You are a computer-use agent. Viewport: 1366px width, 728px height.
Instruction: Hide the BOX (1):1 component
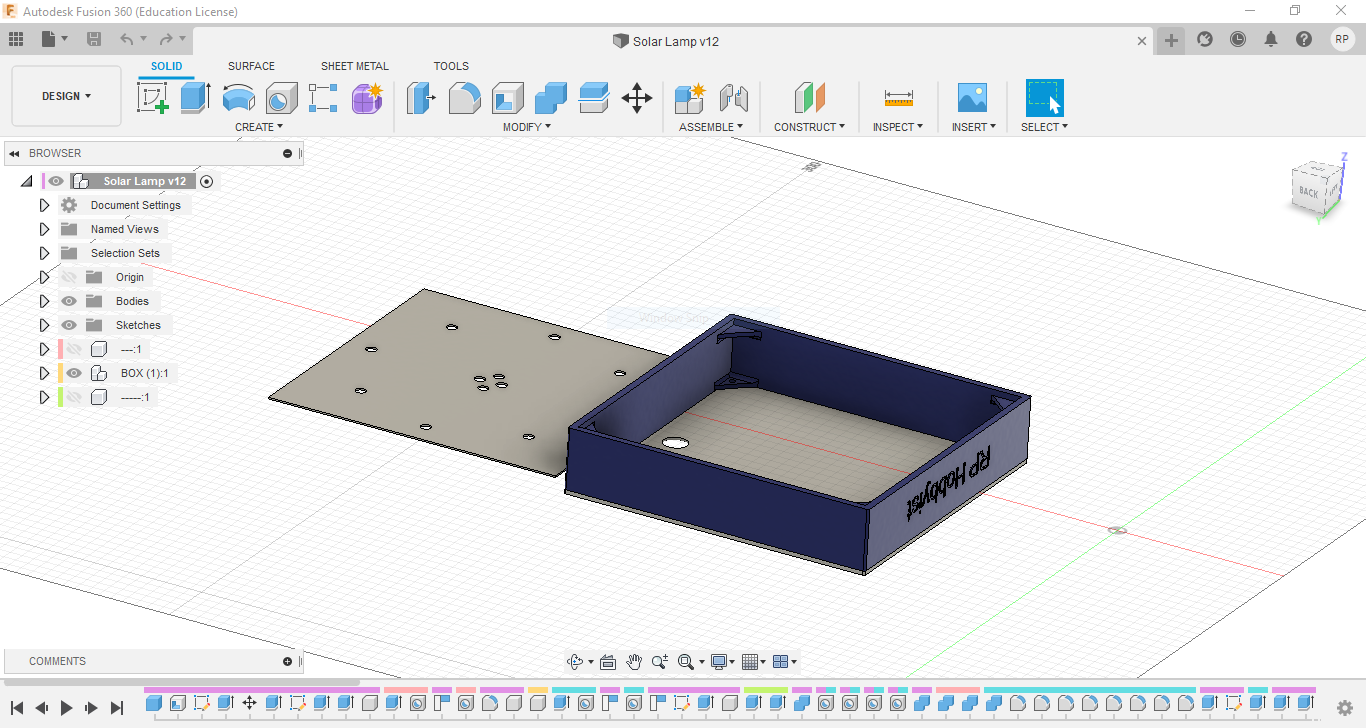point(74,373)
